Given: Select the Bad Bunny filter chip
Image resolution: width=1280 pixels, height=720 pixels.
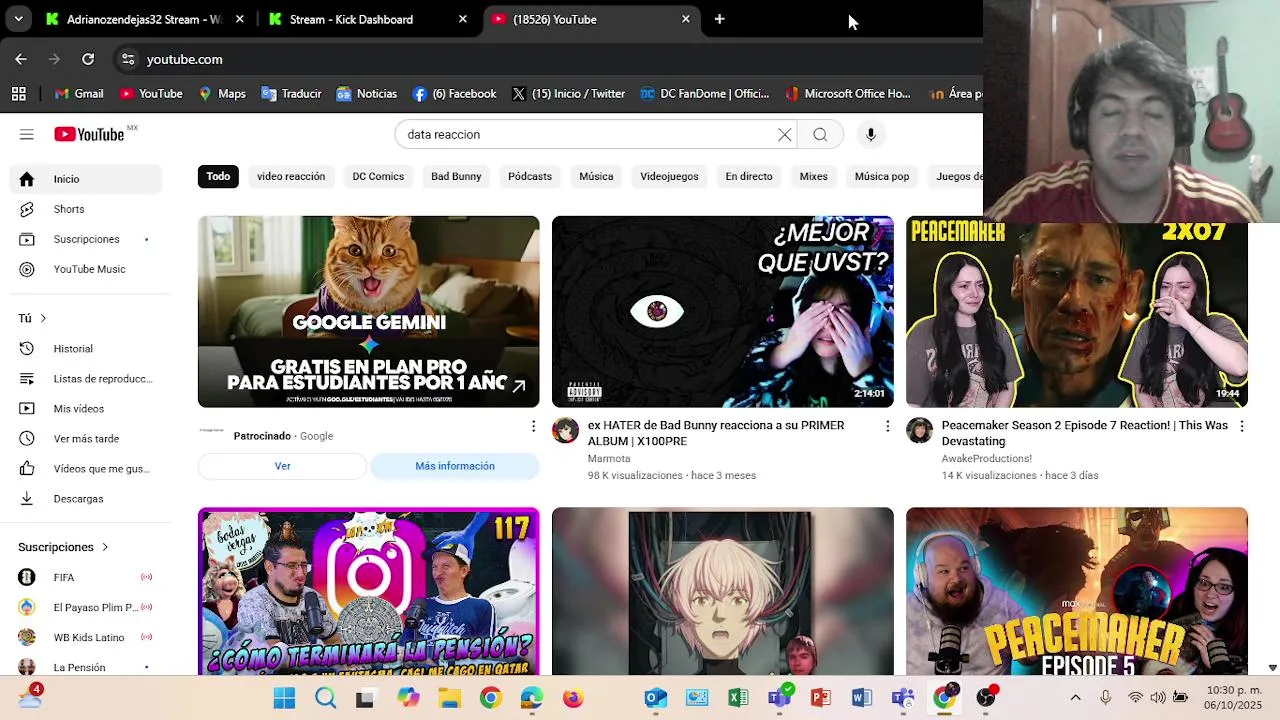Looking at the screenshot, I should (456, 176).
